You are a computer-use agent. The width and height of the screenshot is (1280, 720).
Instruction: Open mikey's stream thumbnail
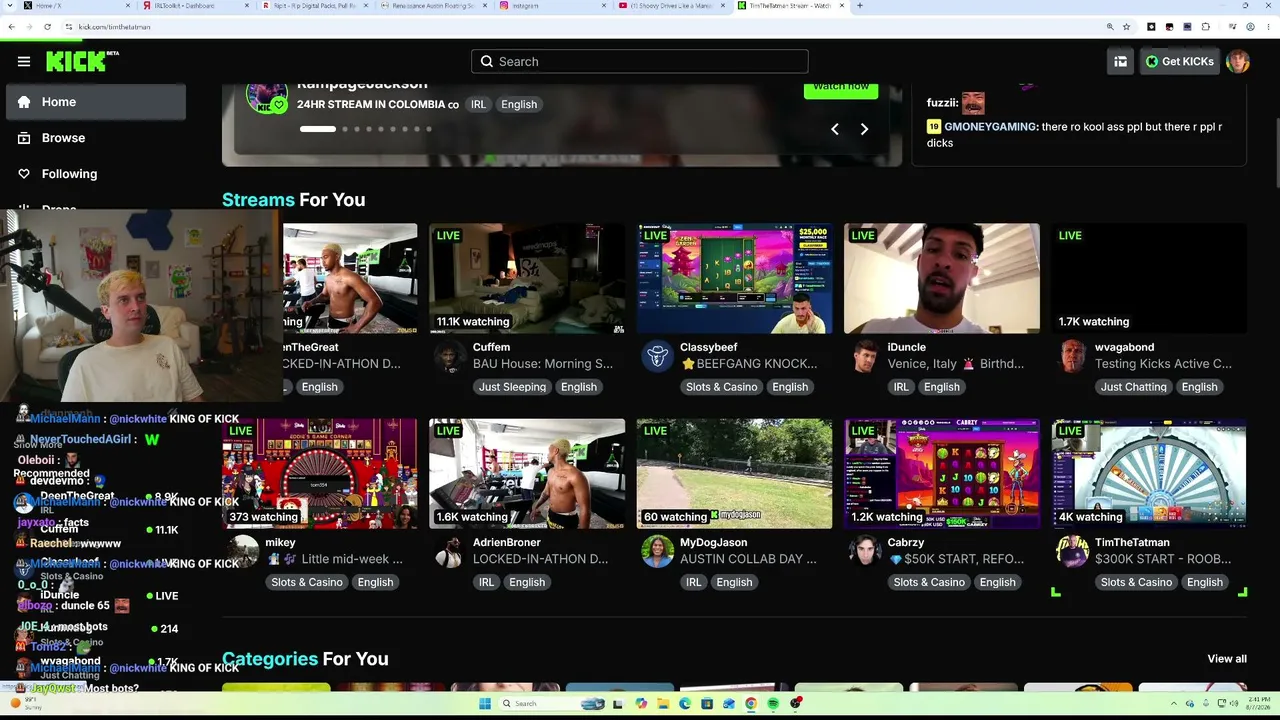[x=320, y=473]
